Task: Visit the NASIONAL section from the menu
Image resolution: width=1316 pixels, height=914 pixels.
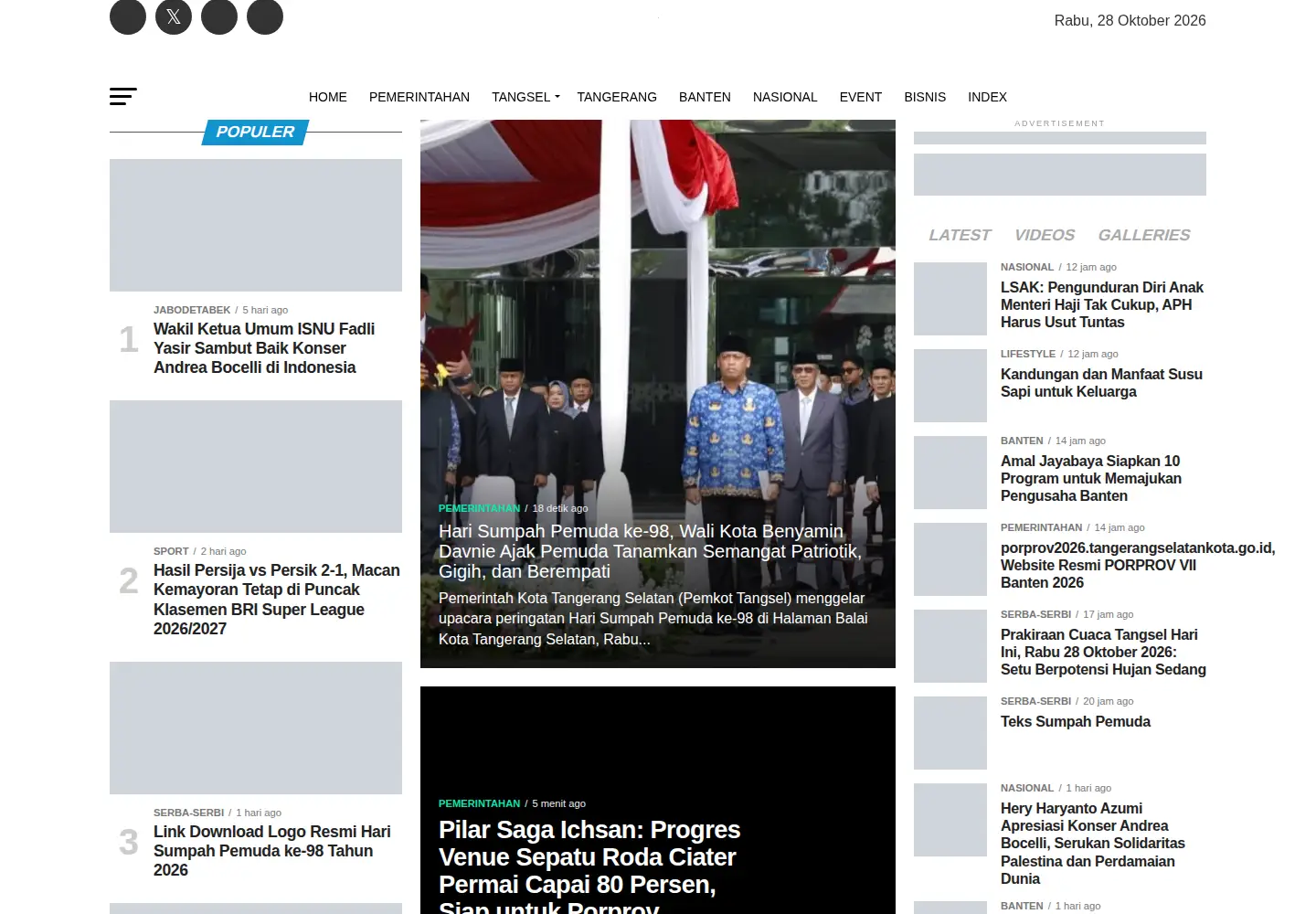Action: 785,97
